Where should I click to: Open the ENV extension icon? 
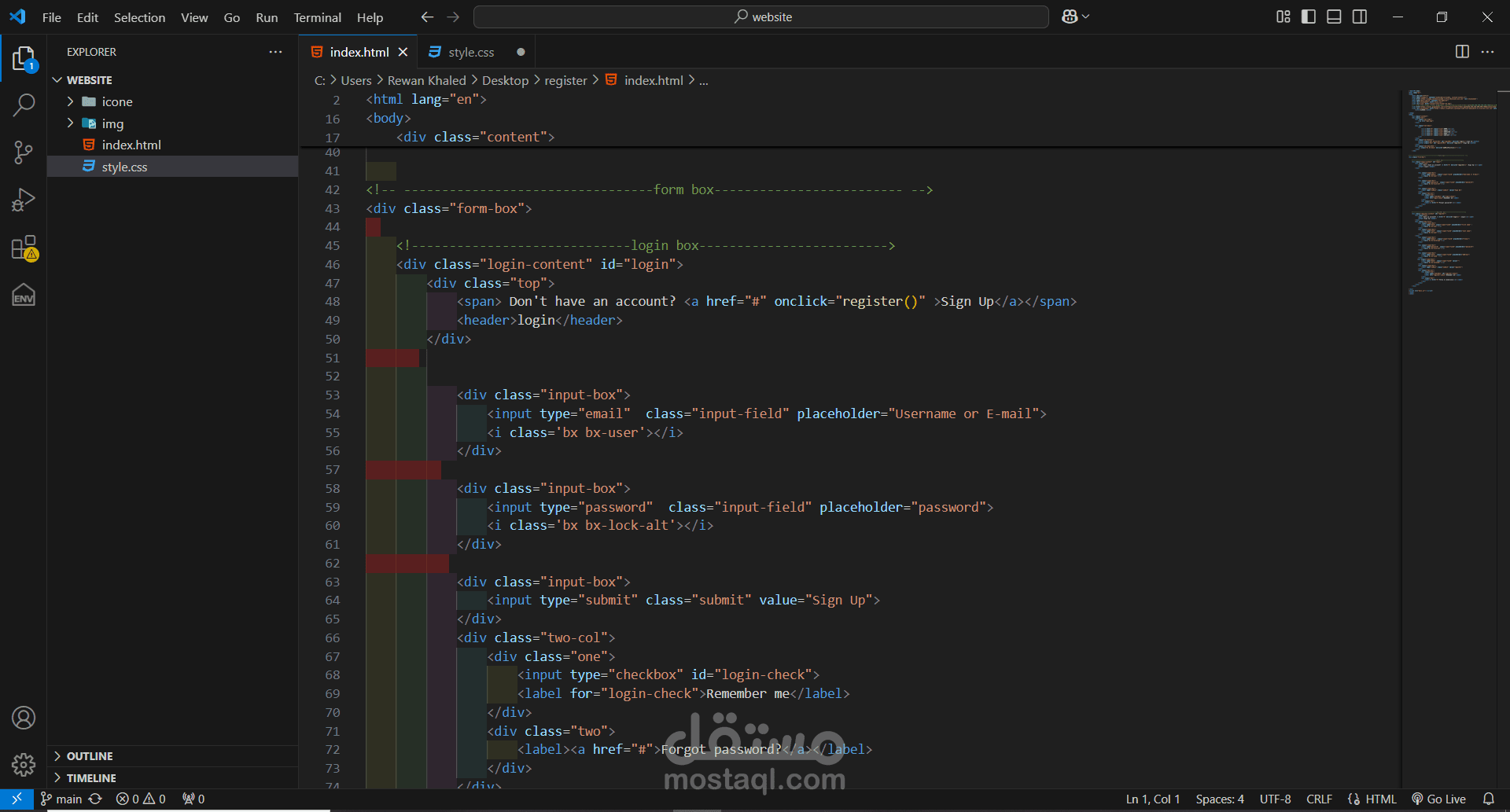[x=24, y=295]
